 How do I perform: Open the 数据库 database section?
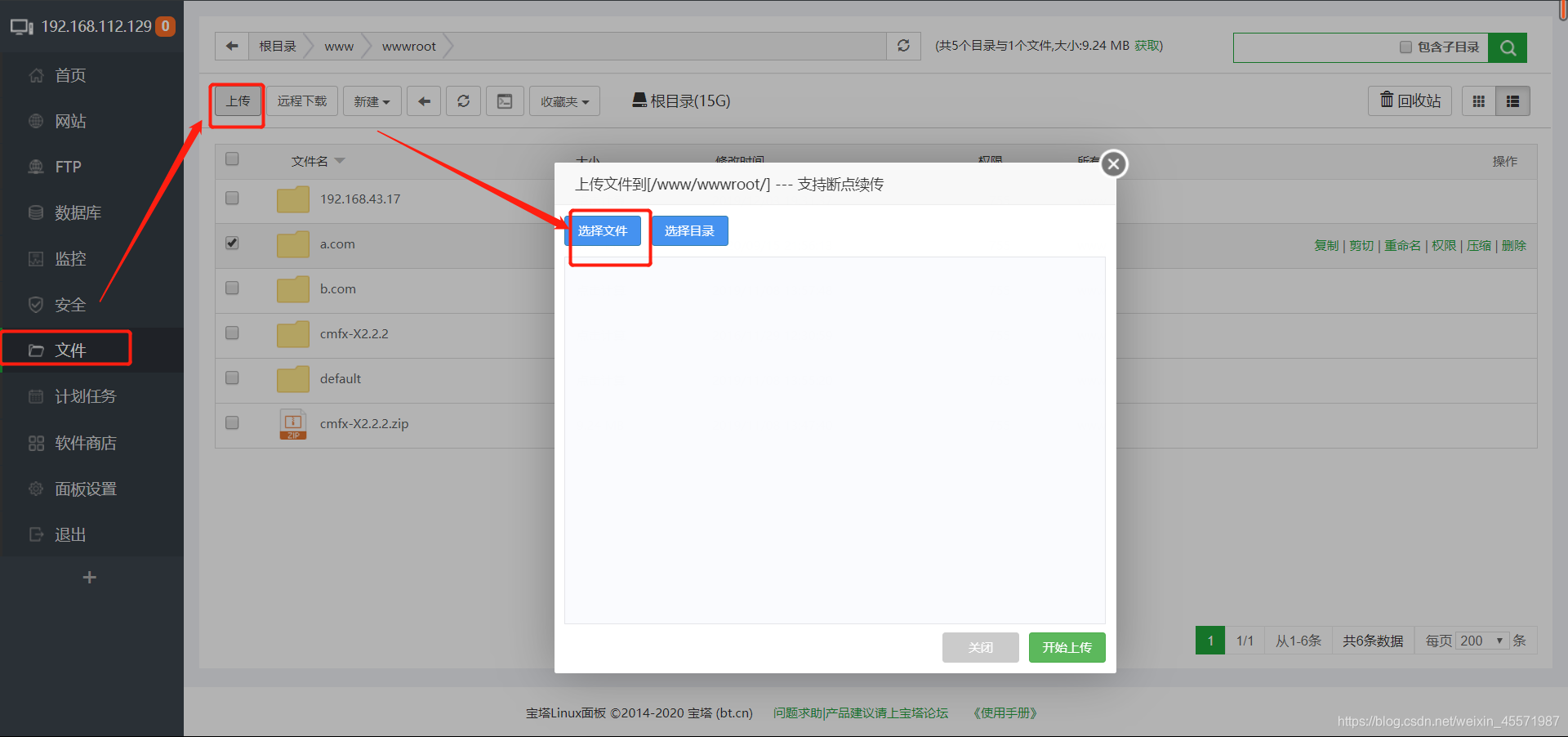click(78, 212)
